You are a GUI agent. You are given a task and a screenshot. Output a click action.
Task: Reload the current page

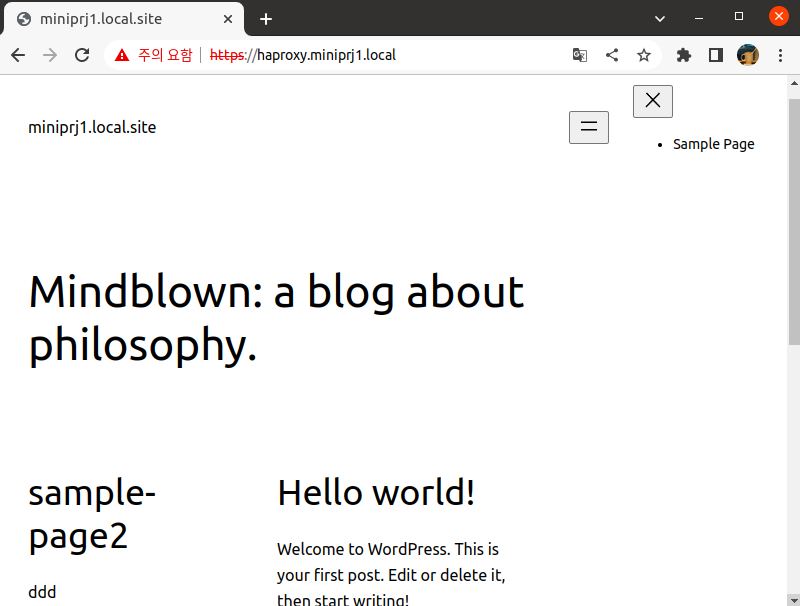click(82, 55)
